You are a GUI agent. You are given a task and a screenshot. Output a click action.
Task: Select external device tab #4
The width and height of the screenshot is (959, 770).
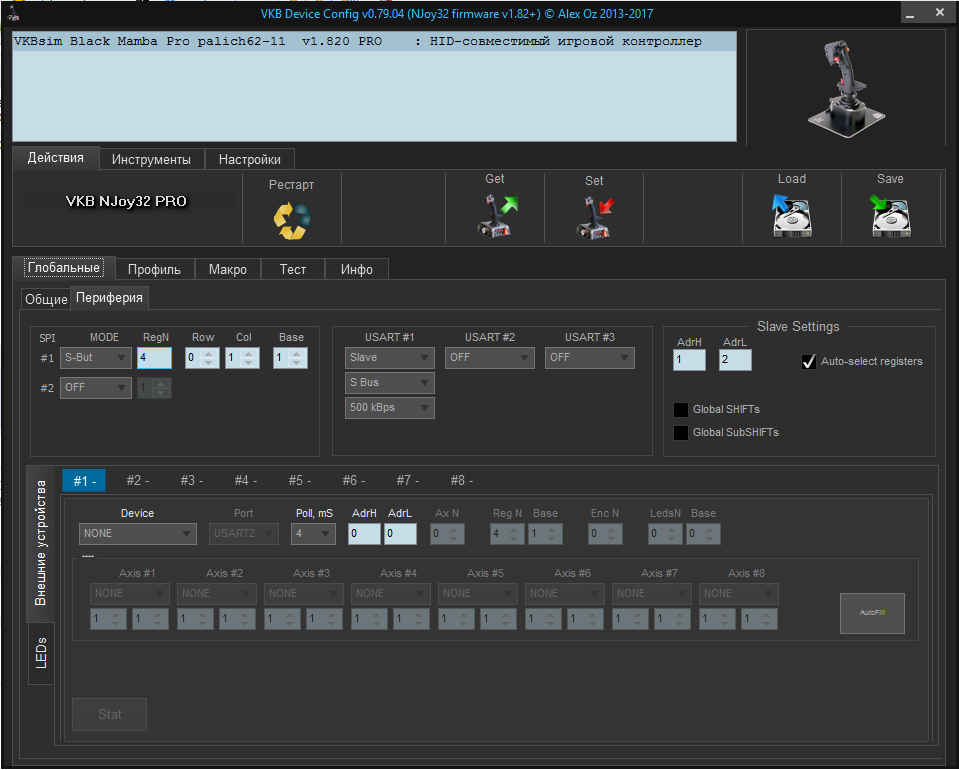click(x=245, y=481)
